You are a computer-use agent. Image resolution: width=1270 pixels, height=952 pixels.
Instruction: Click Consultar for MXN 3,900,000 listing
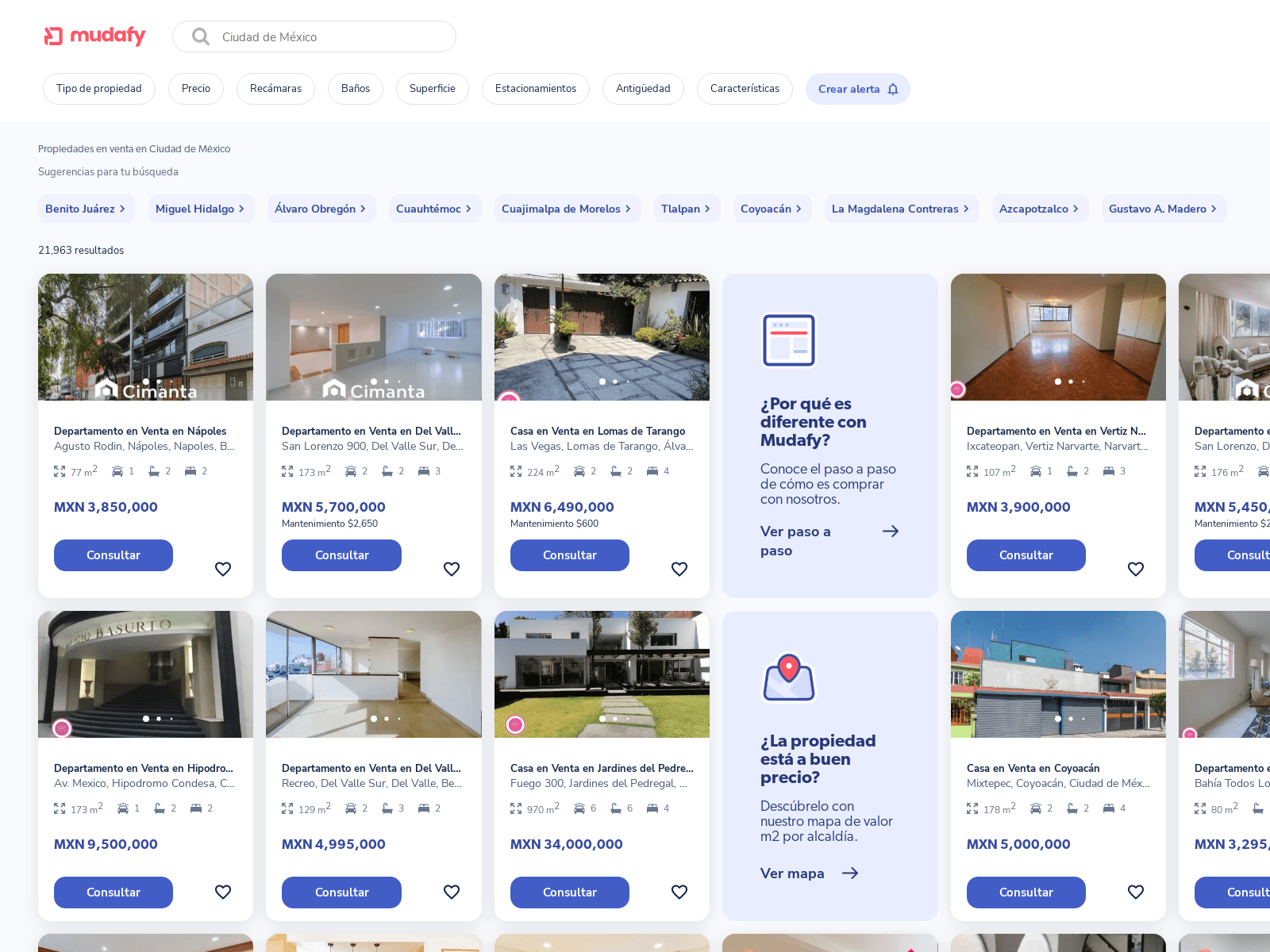pos(1026,555)
